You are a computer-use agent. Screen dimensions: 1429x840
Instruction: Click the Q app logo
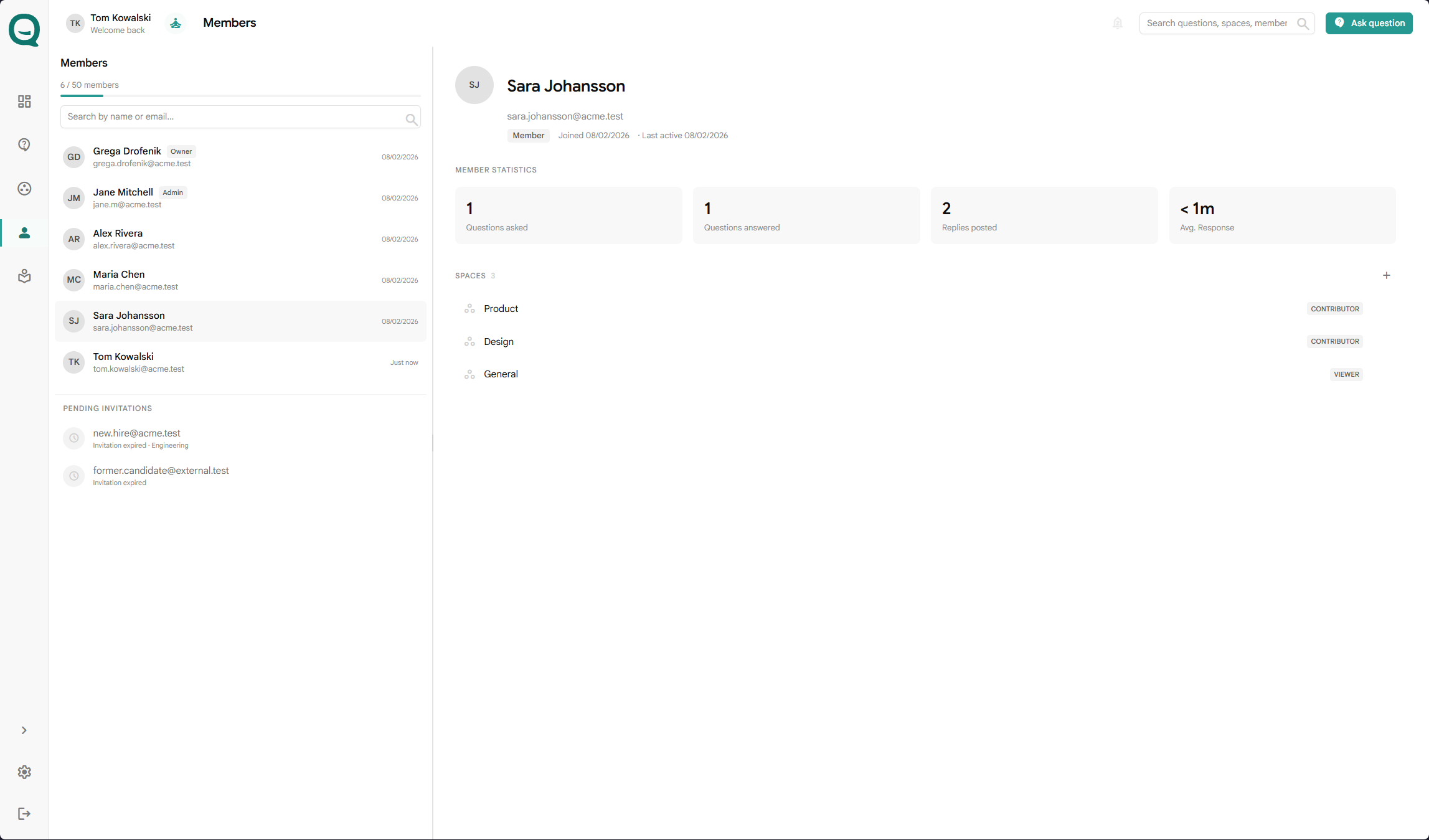coord(23,29)
